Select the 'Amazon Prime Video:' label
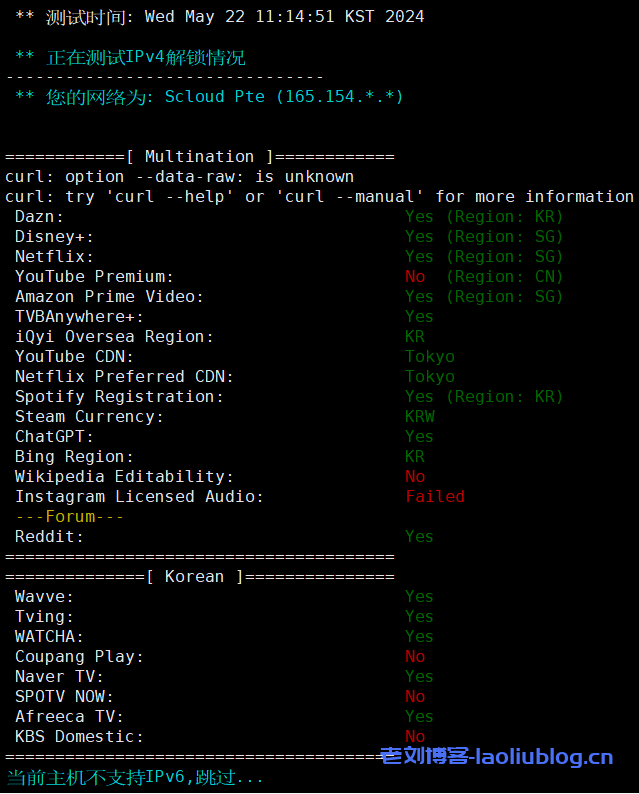The image size is (639, 794). coord(109,296)
